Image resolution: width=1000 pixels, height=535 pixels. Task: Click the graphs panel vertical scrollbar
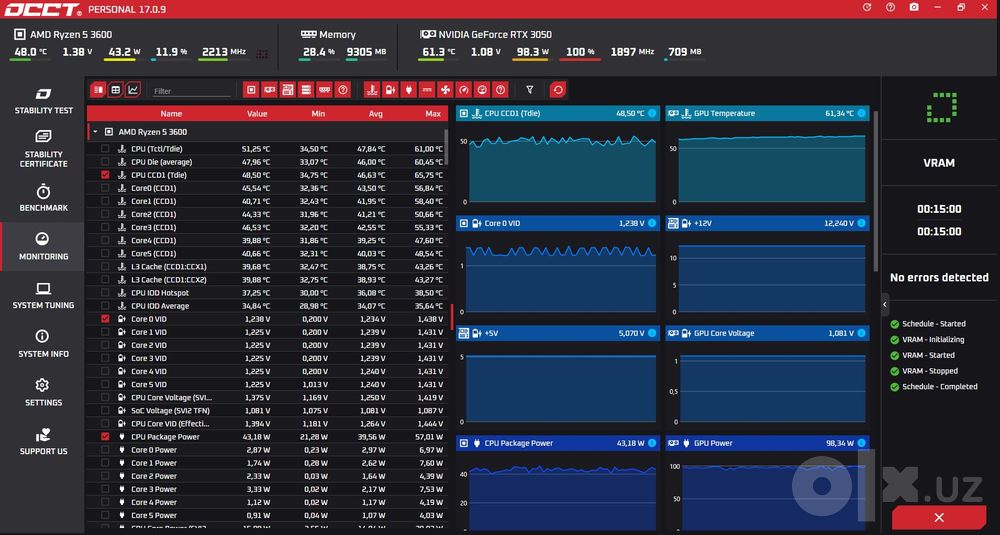[x=876, y=191]
